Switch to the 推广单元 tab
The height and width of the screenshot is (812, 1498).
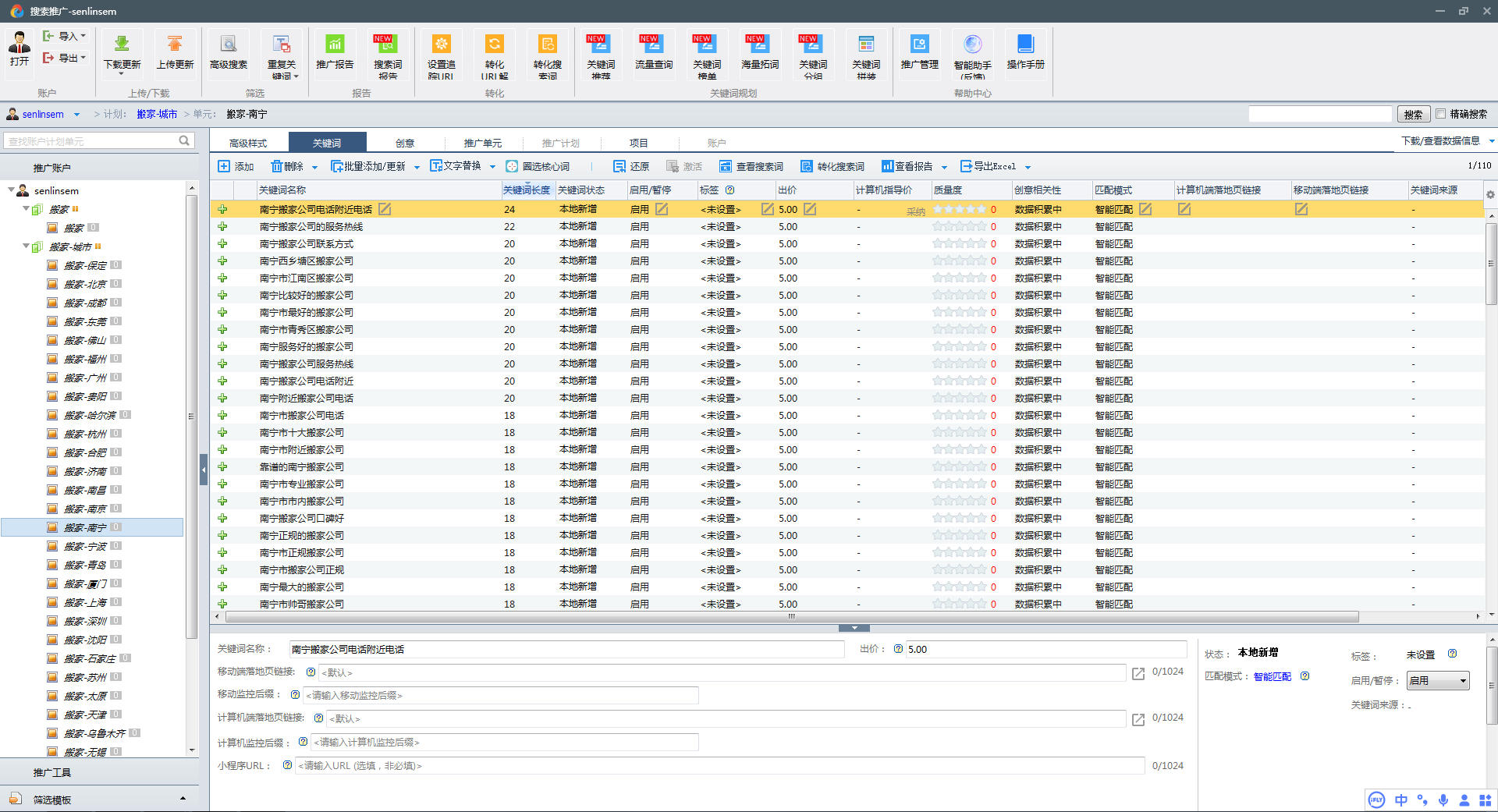pyautogui.click(x=482, y=143)
